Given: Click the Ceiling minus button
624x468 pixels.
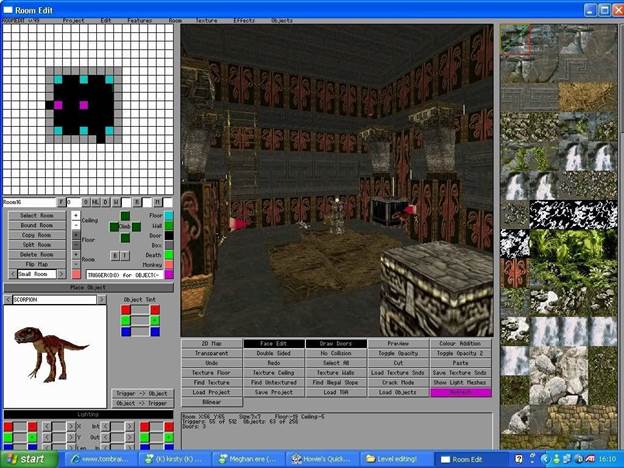Looking at the screenshot, I should click(x=76, y=225).
